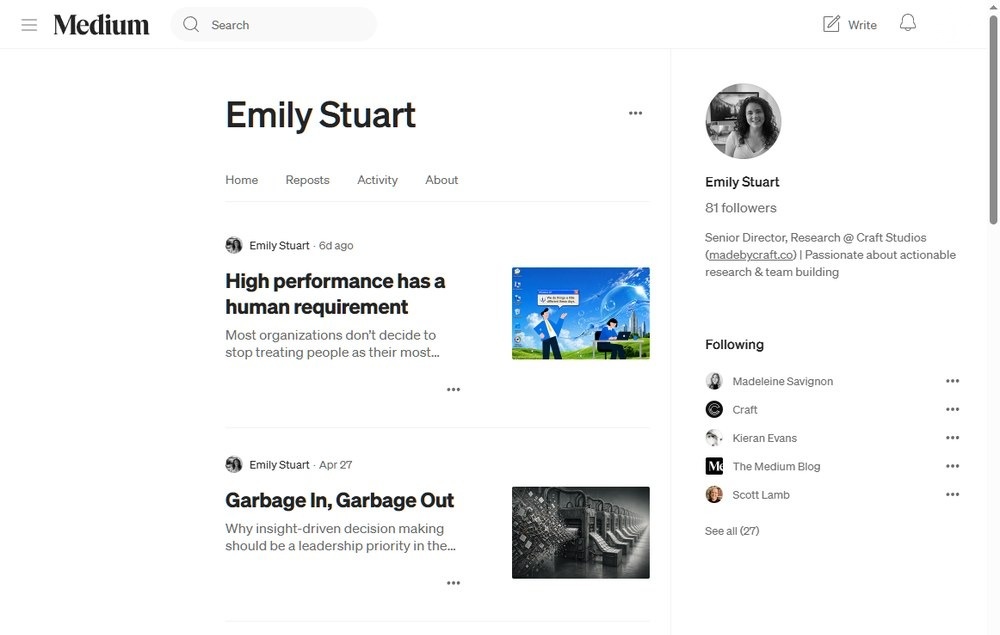Select author avatar on Apr 27 post

click(x=234, y=465)
